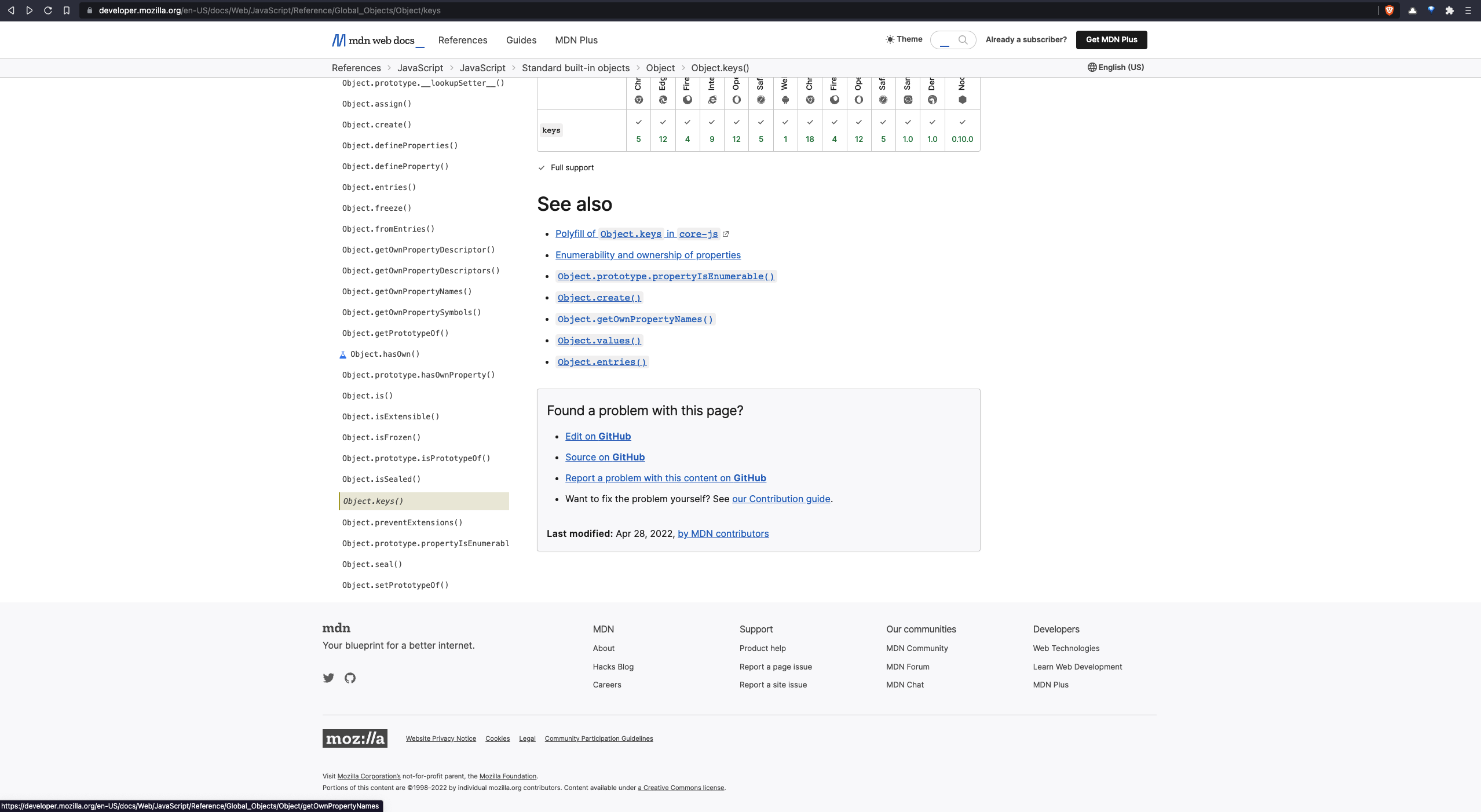Viewport: 1481px width, 812px height.
Task: Open the Enumerability and ownership link
Action: point(648,255)
